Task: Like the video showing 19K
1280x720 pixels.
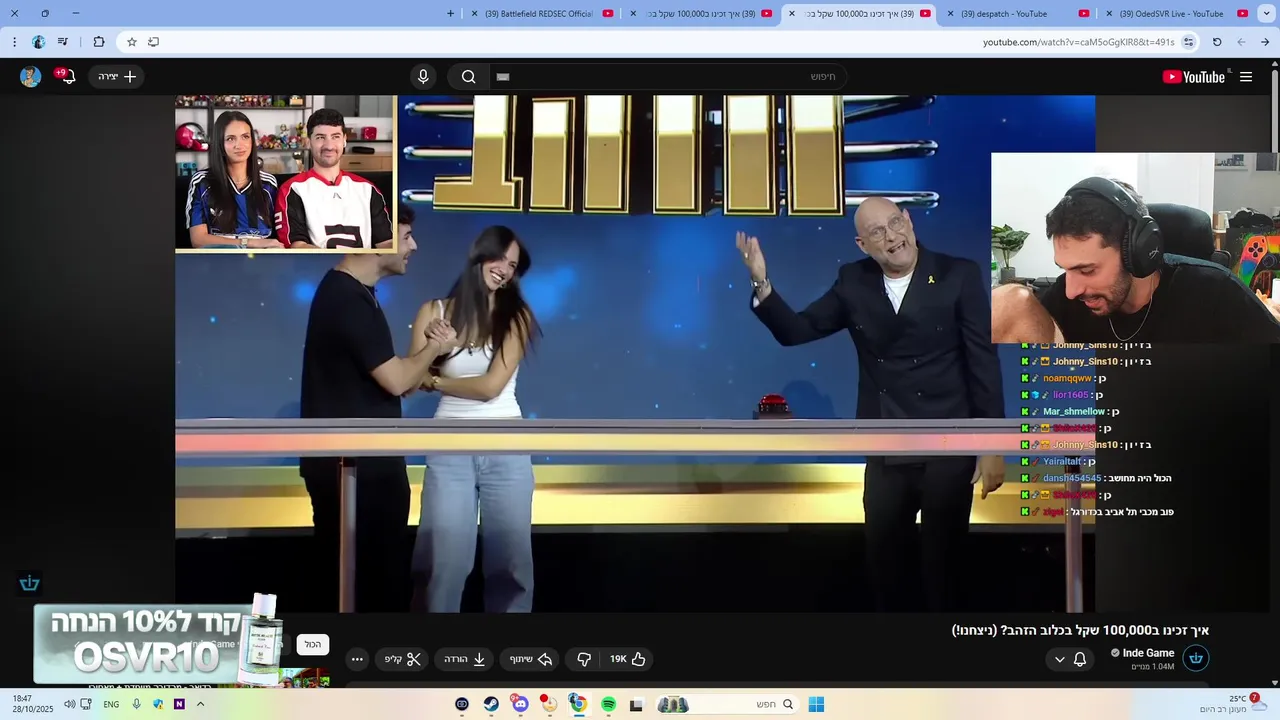Action: (x=628, y=659)
